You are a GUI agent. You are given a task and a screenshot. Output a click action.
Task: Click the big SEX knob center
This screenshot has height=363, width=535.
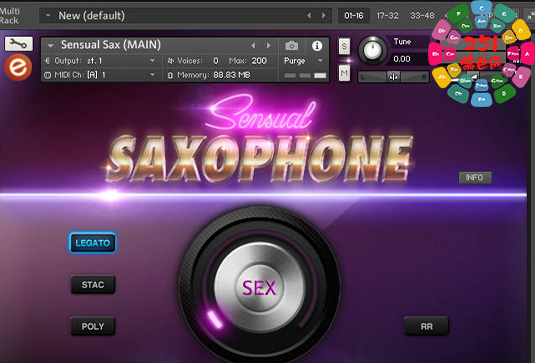[259, 287]
